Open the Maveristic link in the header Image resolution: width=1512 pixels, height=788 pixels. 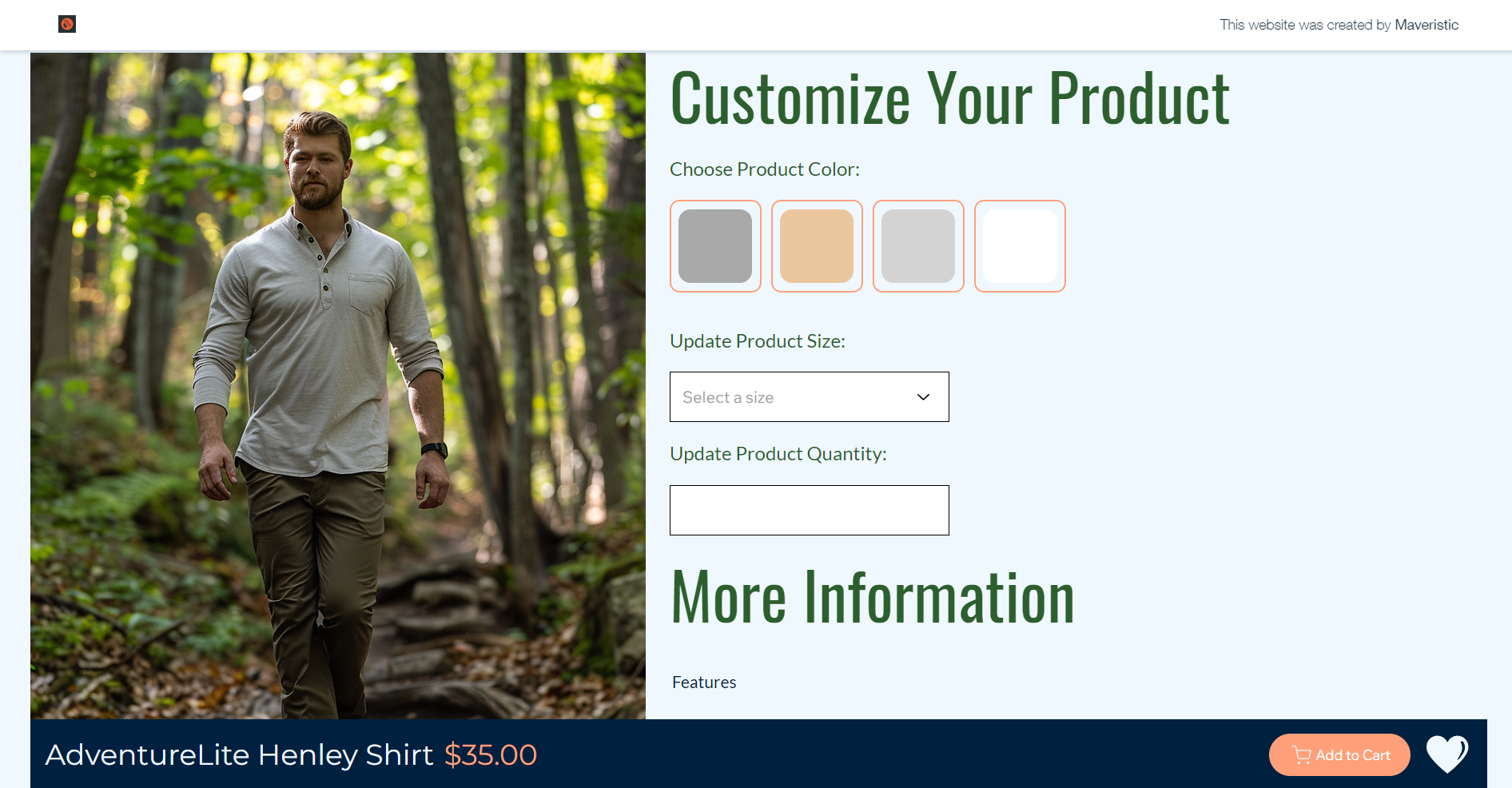click(1426, 25)
